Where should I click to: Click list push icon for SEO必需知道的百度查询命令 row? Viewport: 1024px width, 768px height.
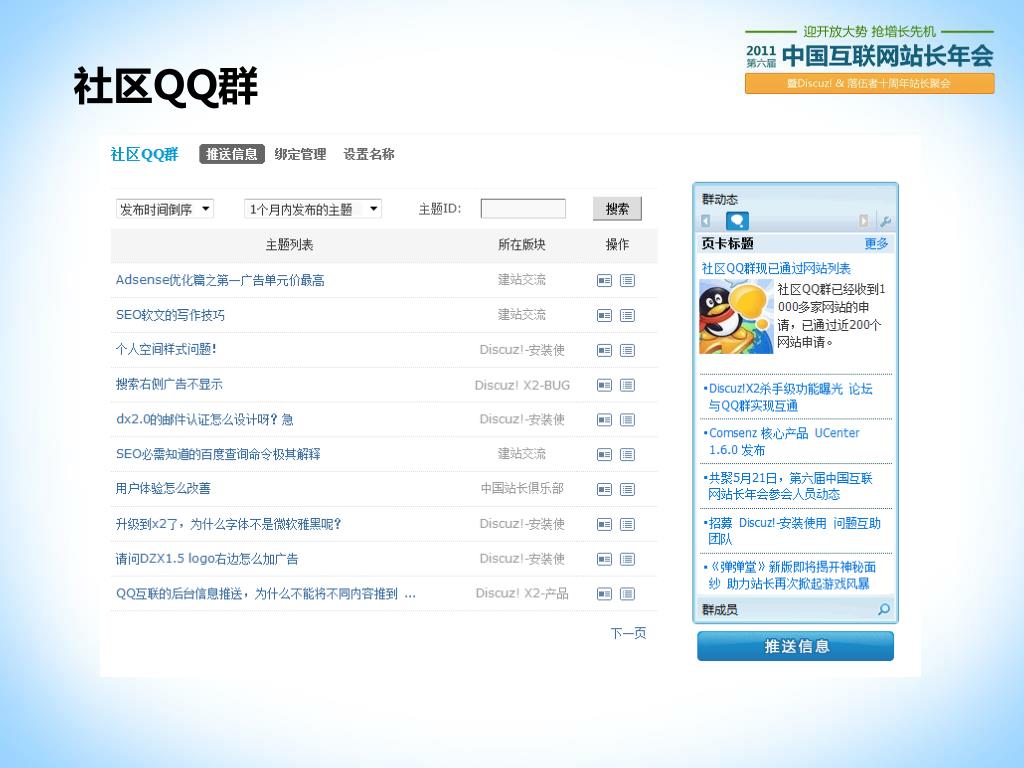coord(628,455)
